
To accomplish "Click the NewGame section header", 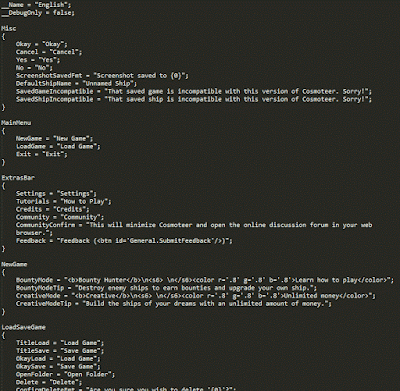I will (14, 265).
